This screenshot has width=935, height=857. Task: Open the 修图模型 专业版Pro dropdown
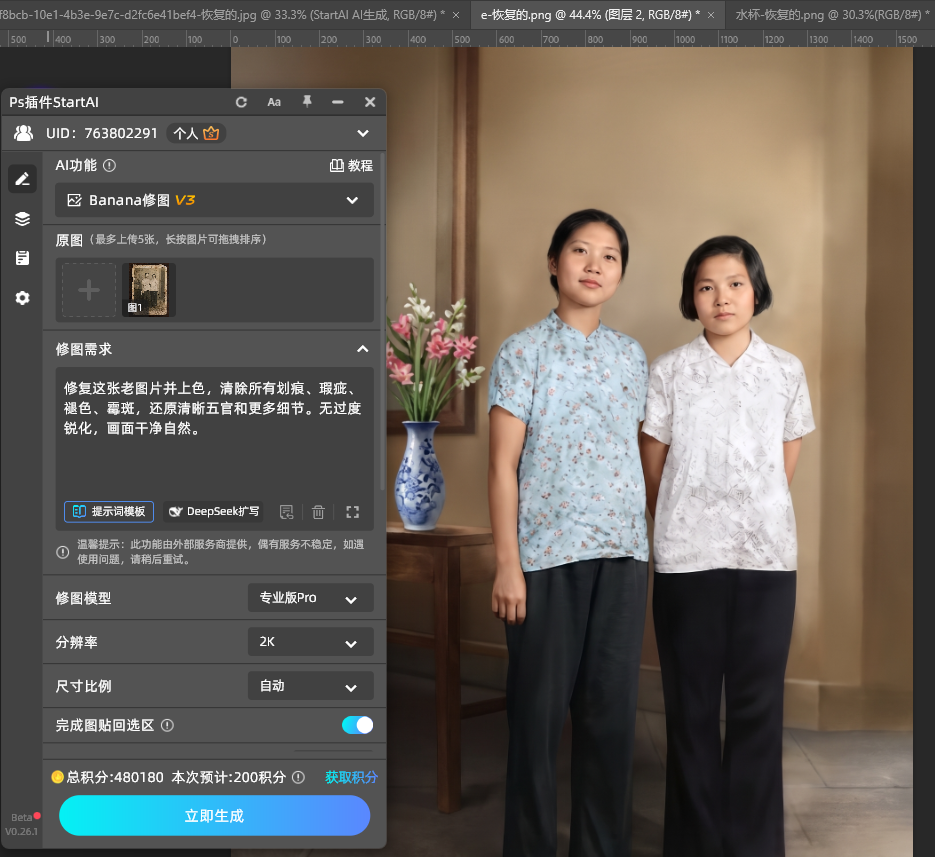point(311,598)
